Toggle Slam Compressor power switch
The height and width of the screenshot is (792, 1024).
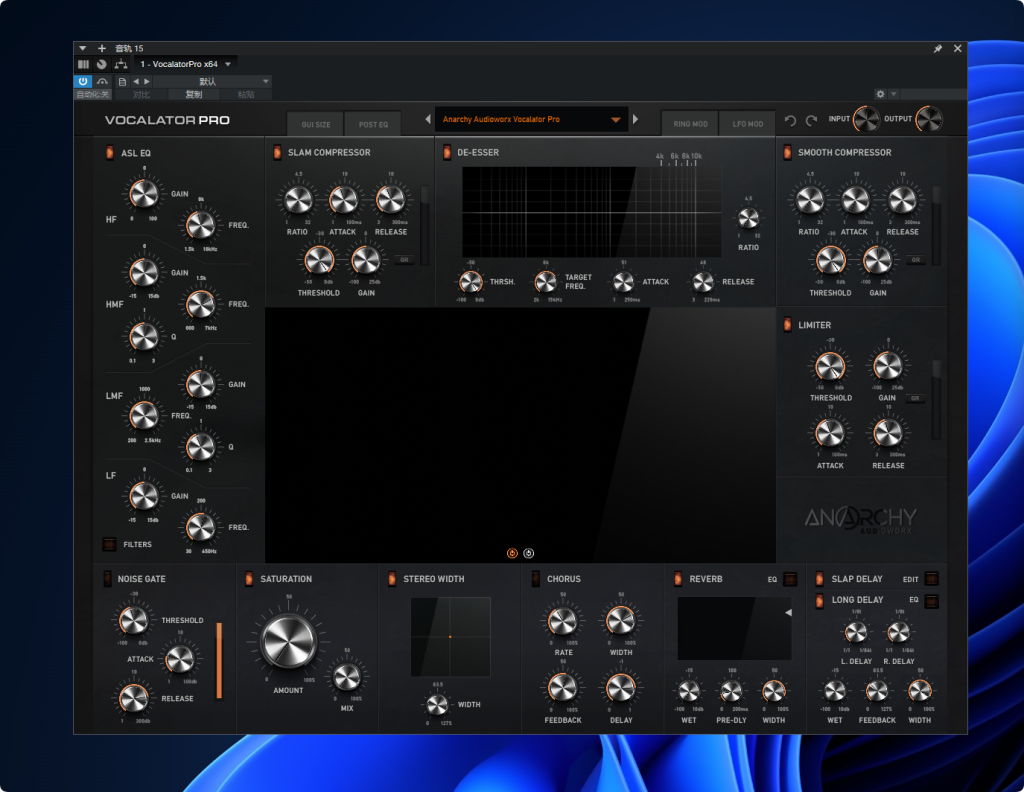coord(277,152)
